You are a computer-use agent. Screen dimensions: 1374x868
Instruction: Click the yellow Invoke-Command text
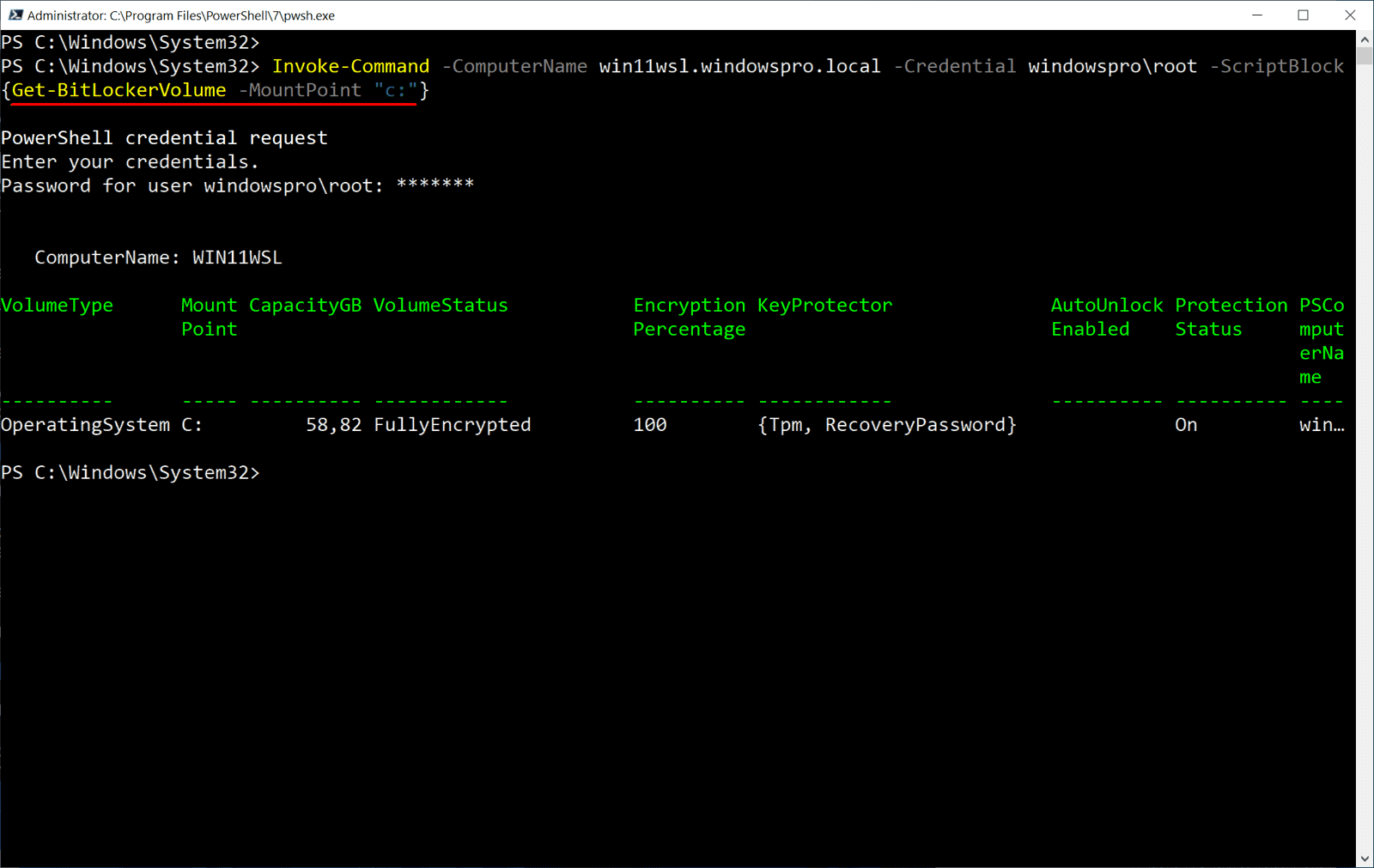(350, 65)
